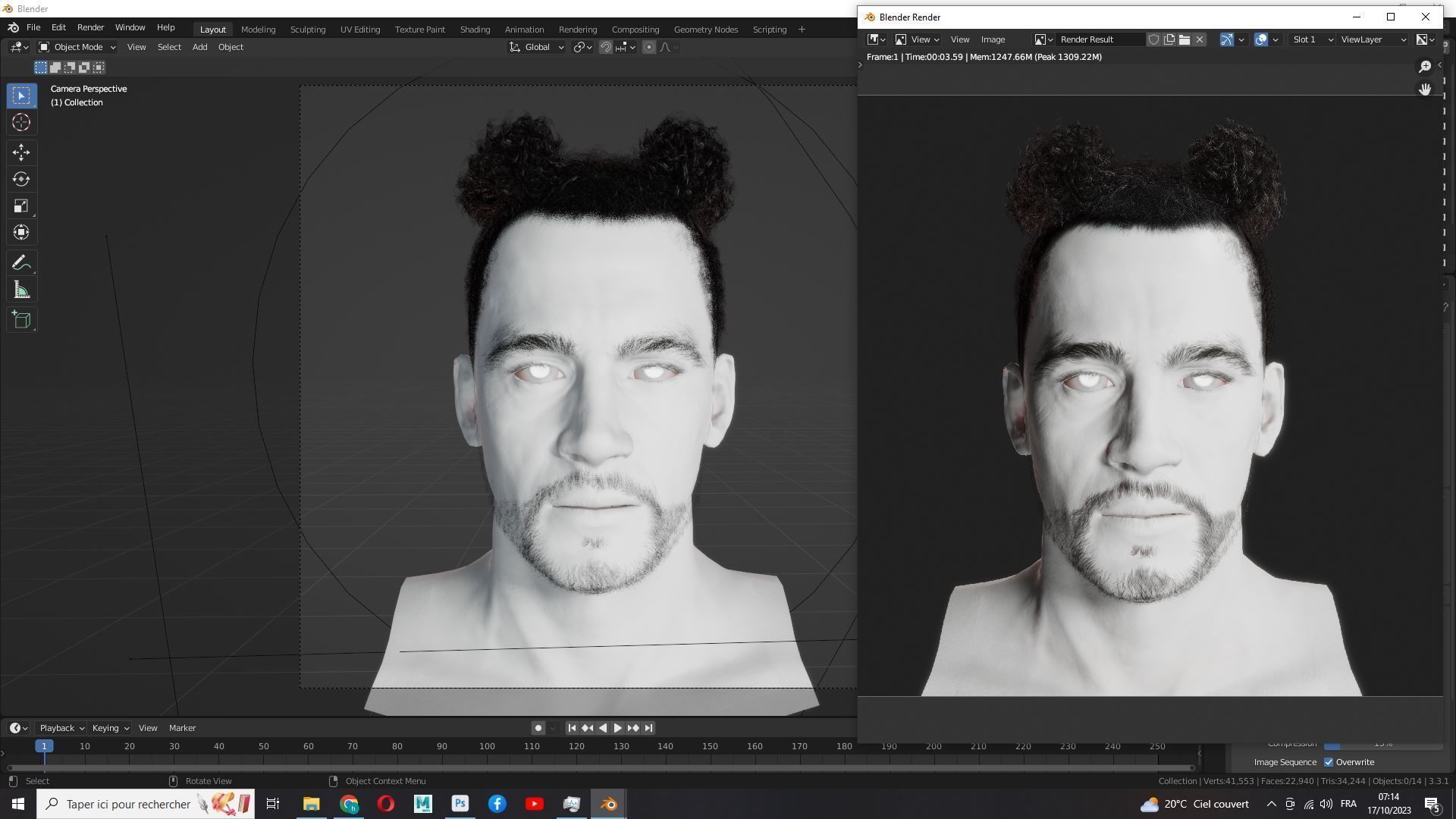Toggle Overwrite checkbox

pos(1329,762)
